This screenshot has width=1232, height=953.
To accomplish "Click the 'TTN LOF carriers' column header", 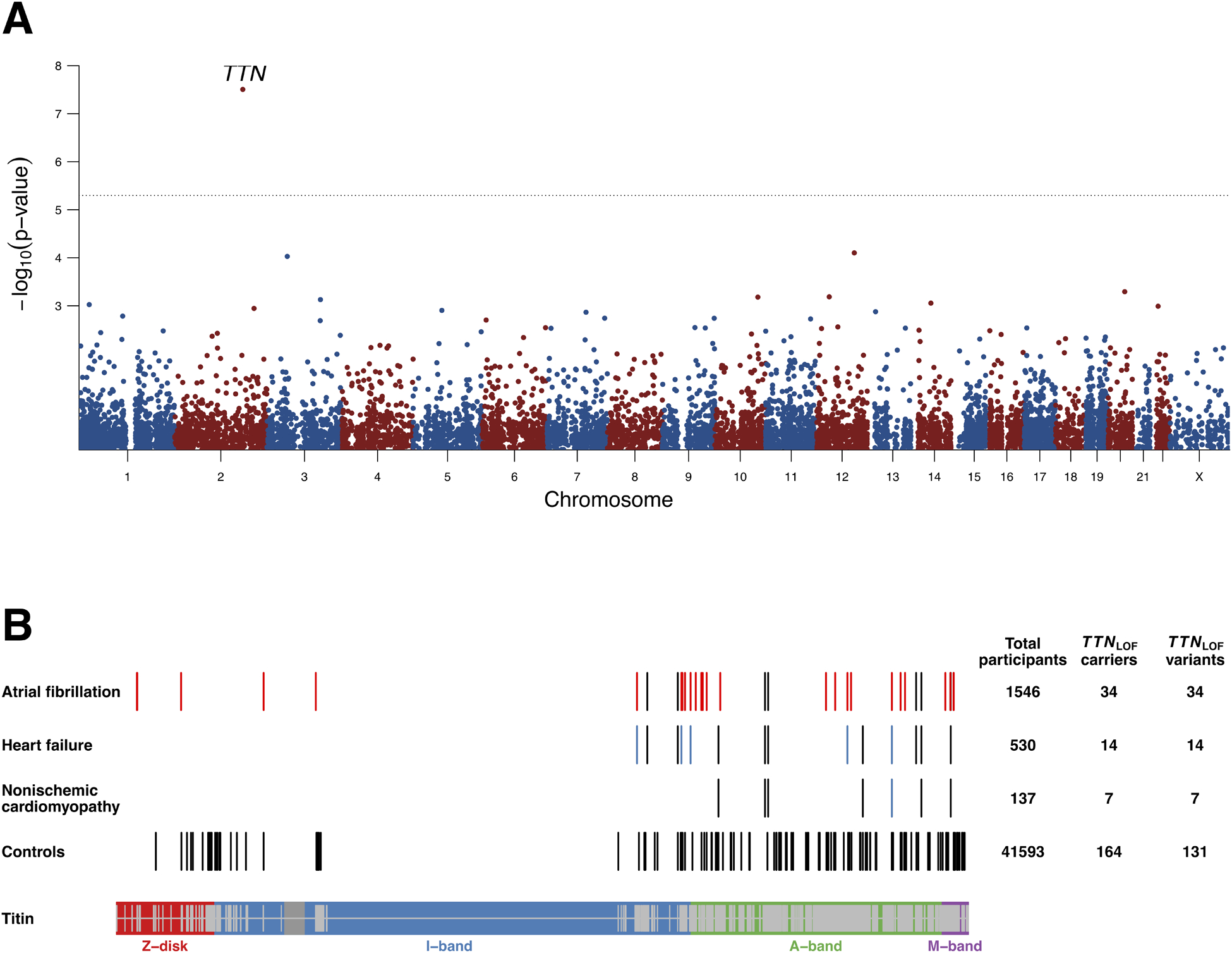I will [1109, 651].
